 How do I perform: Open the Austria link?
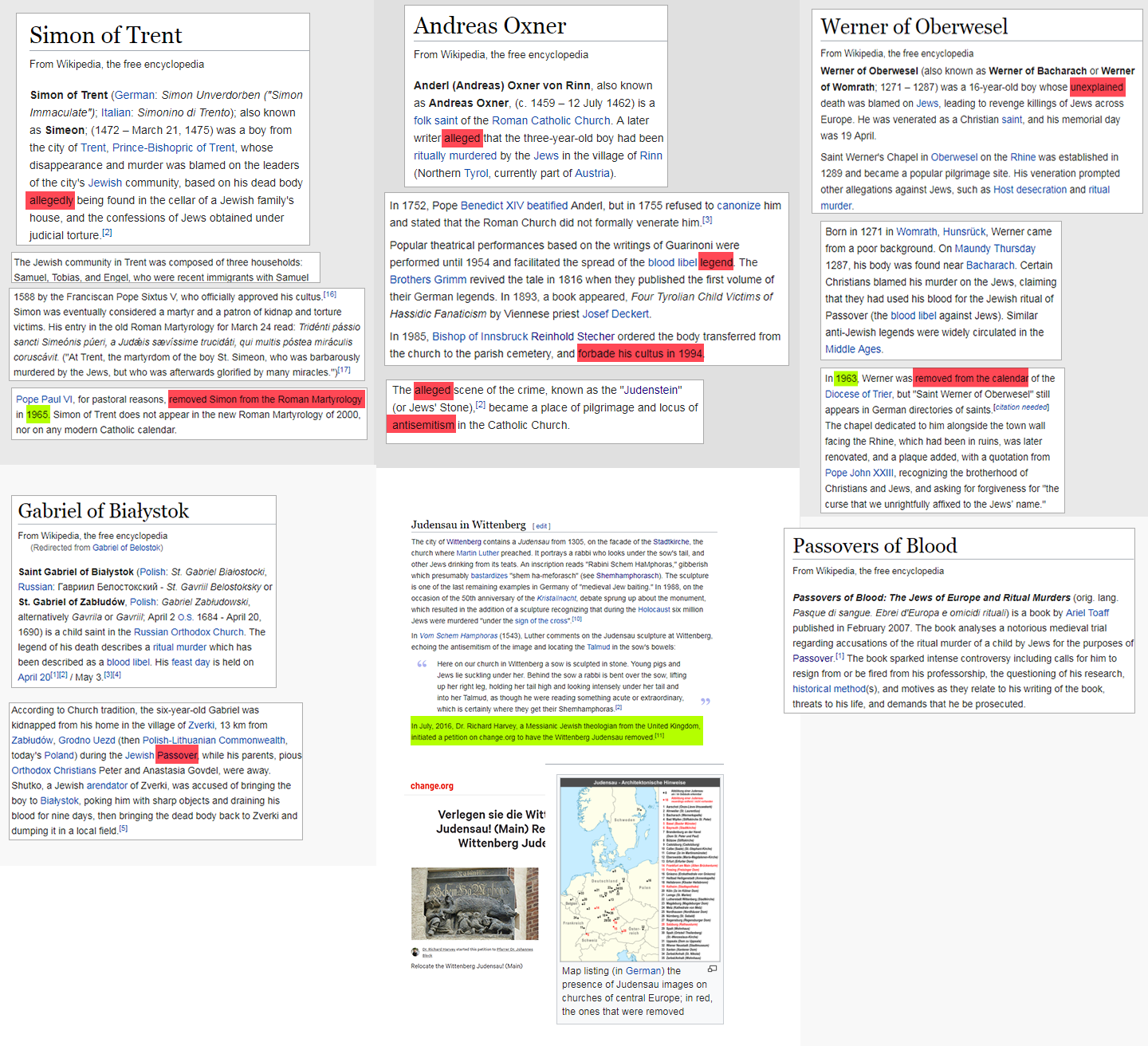(592, 173)
